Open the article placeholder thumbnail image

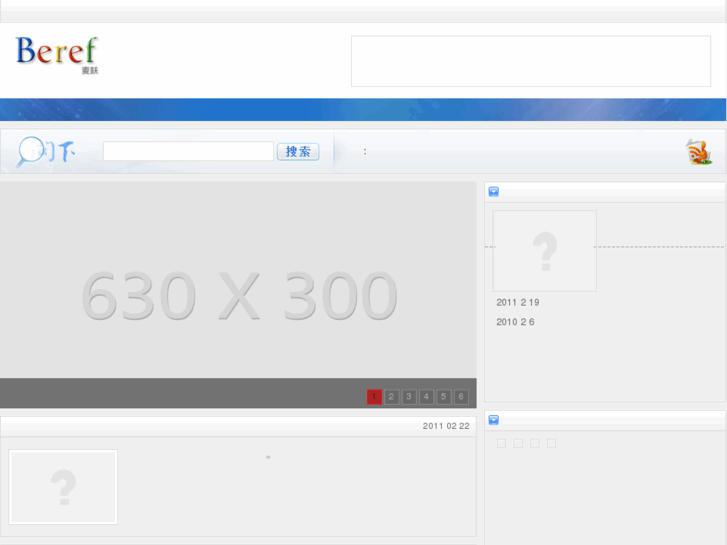[x=63, y=487]
